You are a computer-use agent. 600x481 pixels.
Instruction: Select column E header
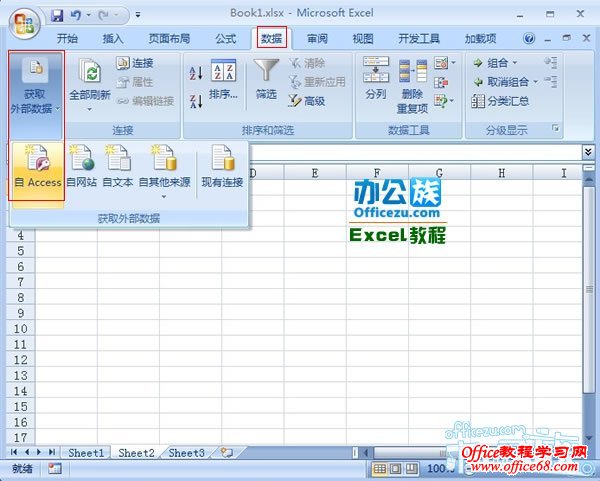pos(315,173)
